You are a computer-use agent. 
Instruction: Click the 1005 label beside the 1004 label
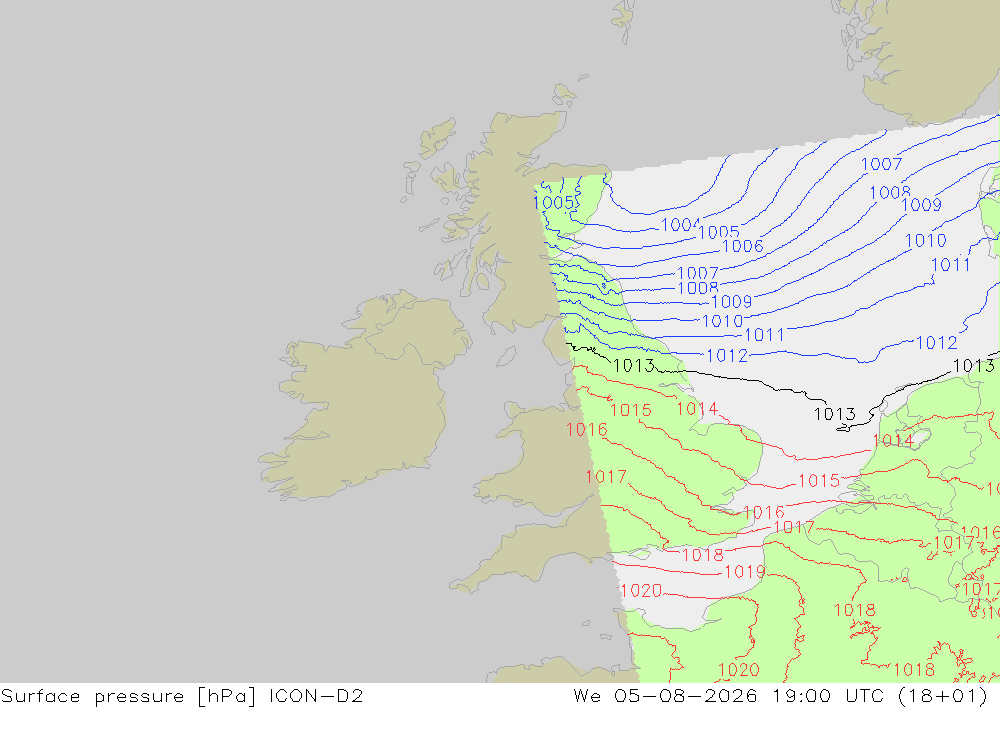pos(719,232)
